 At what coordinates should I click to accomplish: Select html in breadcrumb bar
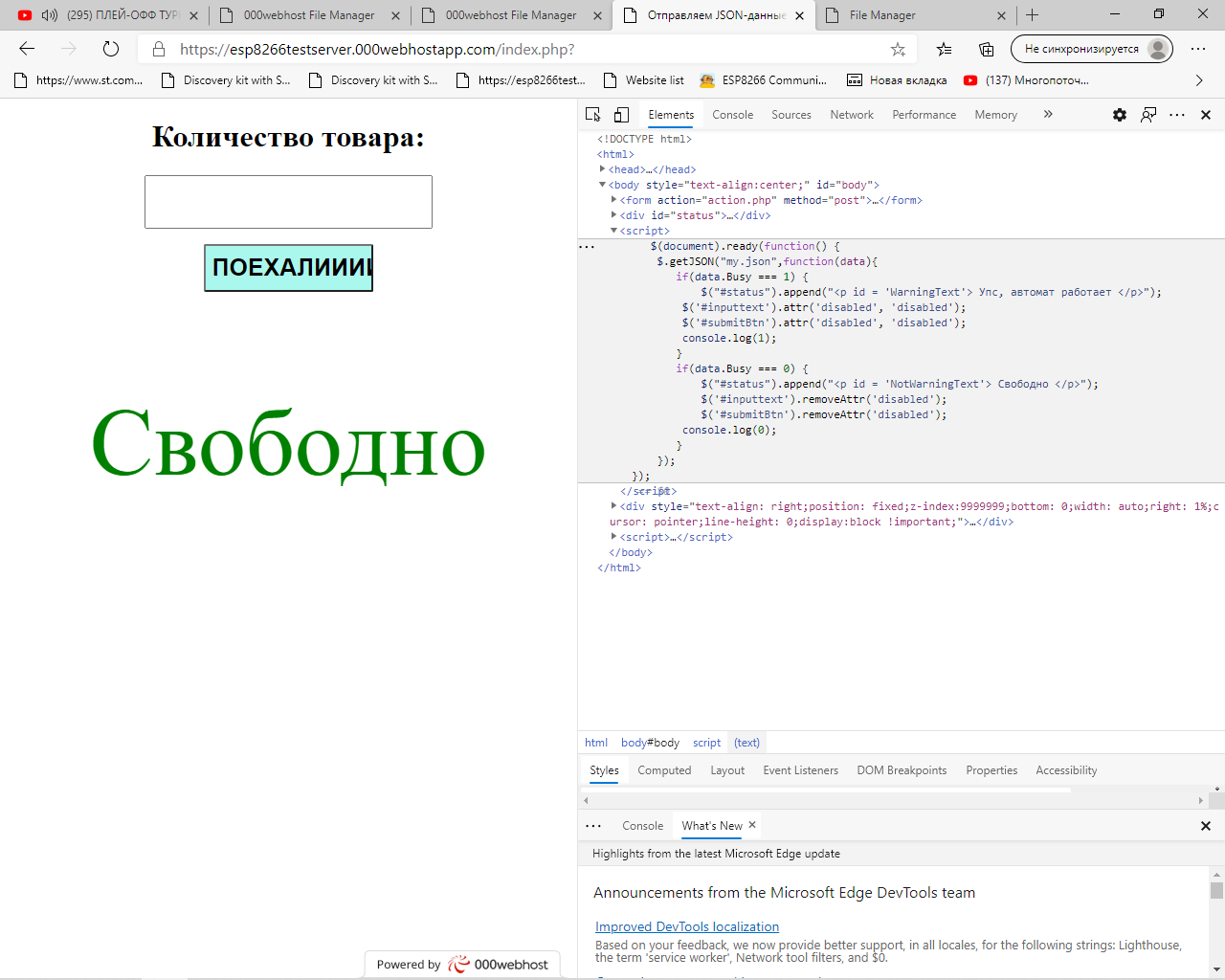tap(596, 743)
